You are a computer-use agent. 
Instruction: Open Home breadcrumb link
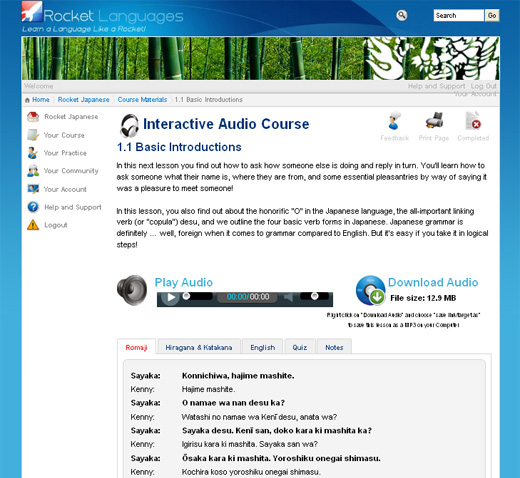[x=41, y=100]
